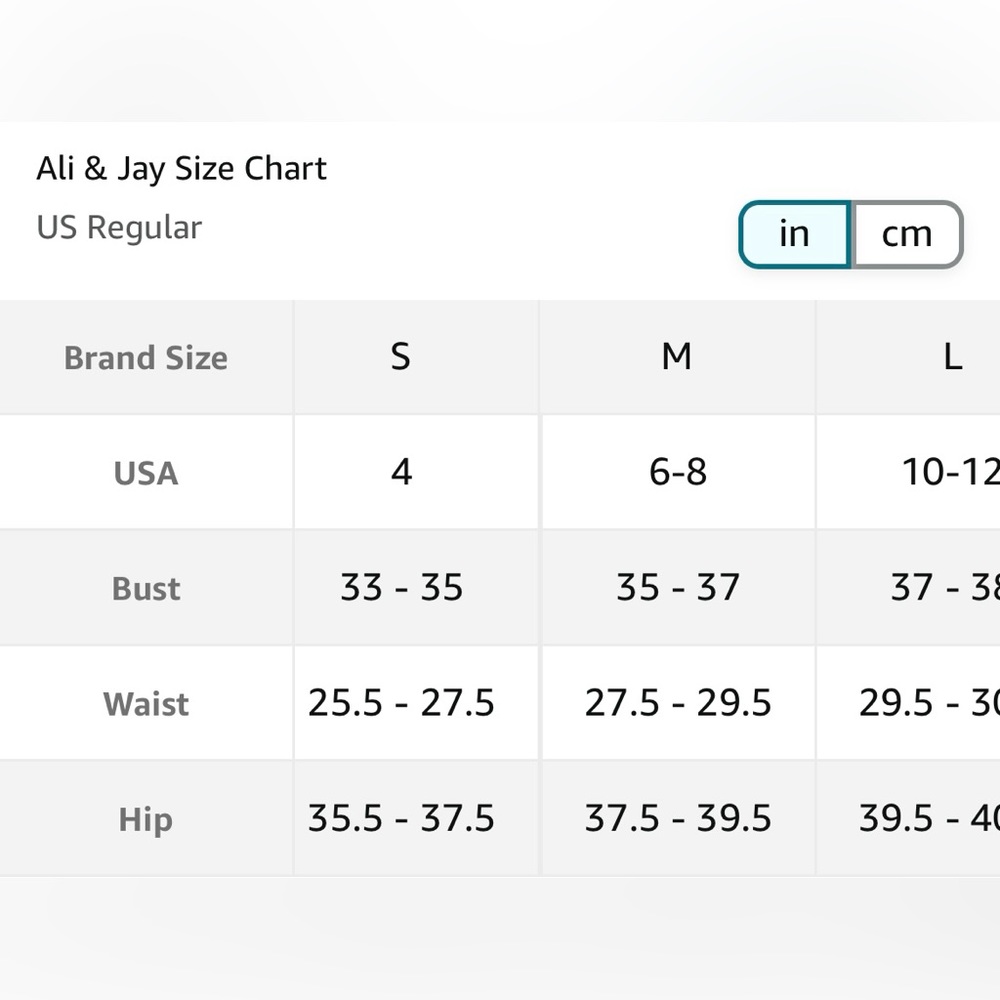Click the USA row label

click(146, 473)
